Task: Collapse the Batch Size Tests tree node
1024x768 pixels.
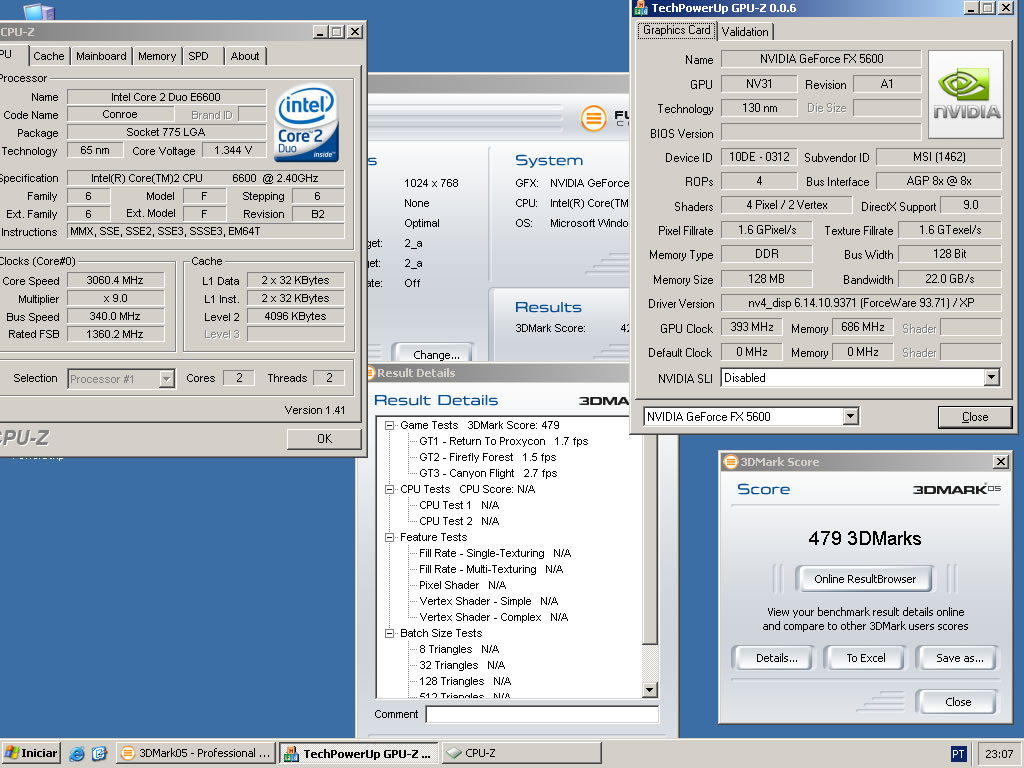Action: point(390,633)
